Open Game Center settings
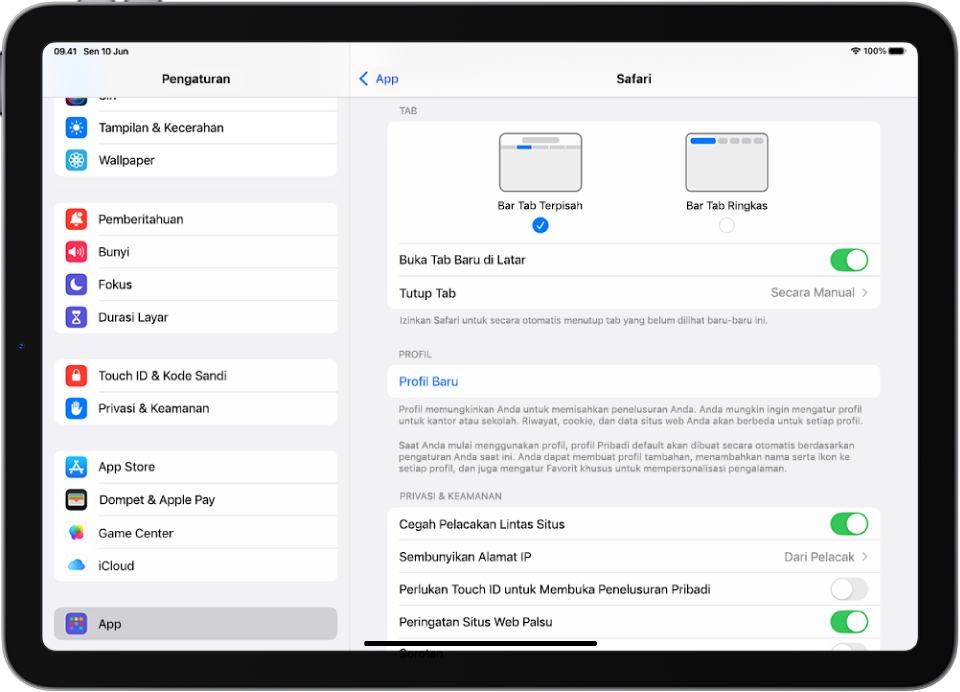Screen dimensions: 960x692 coord(196,533)
